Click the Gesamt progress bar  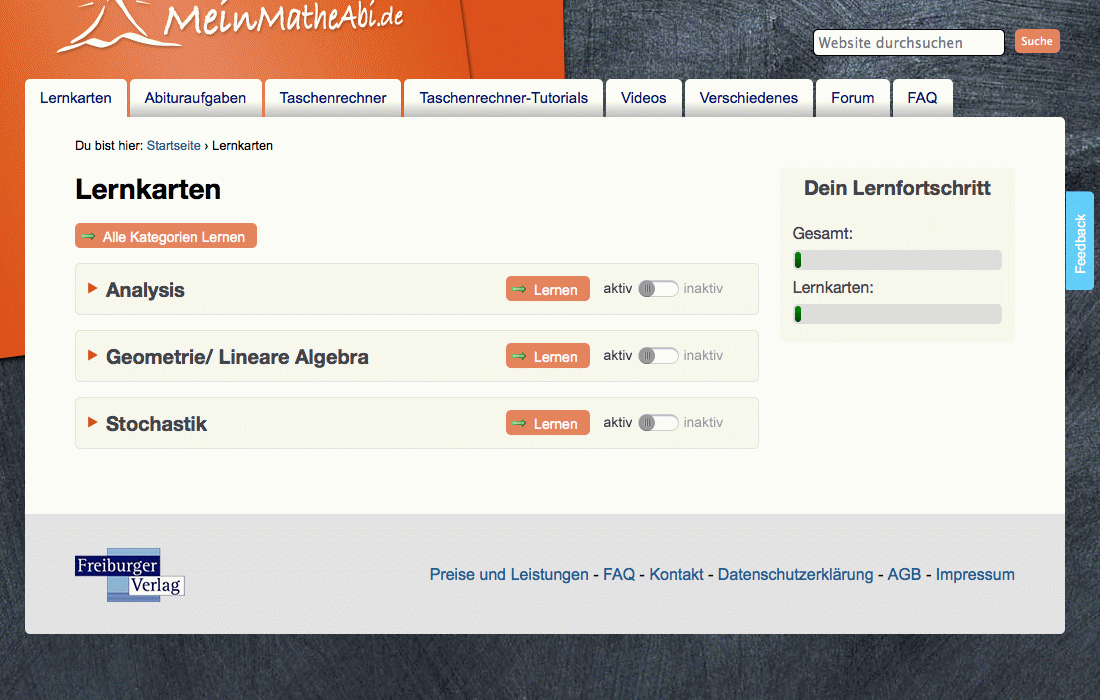pyautogui.click(x=897, y=260)
